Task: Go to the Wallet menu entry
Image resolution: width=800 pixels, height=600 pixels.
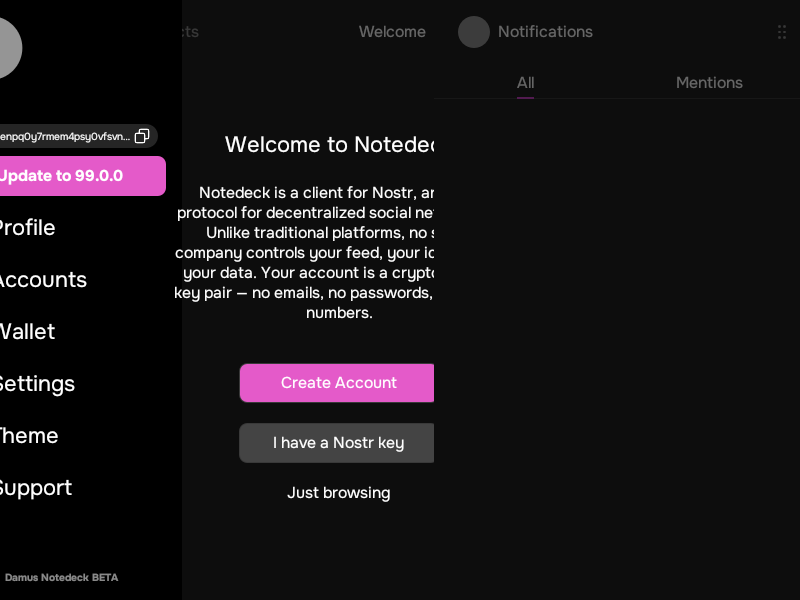Action: click(x=26, y=332)
